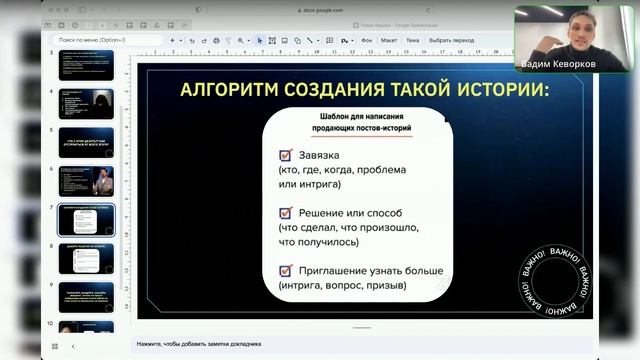Select the line tool

310,41
